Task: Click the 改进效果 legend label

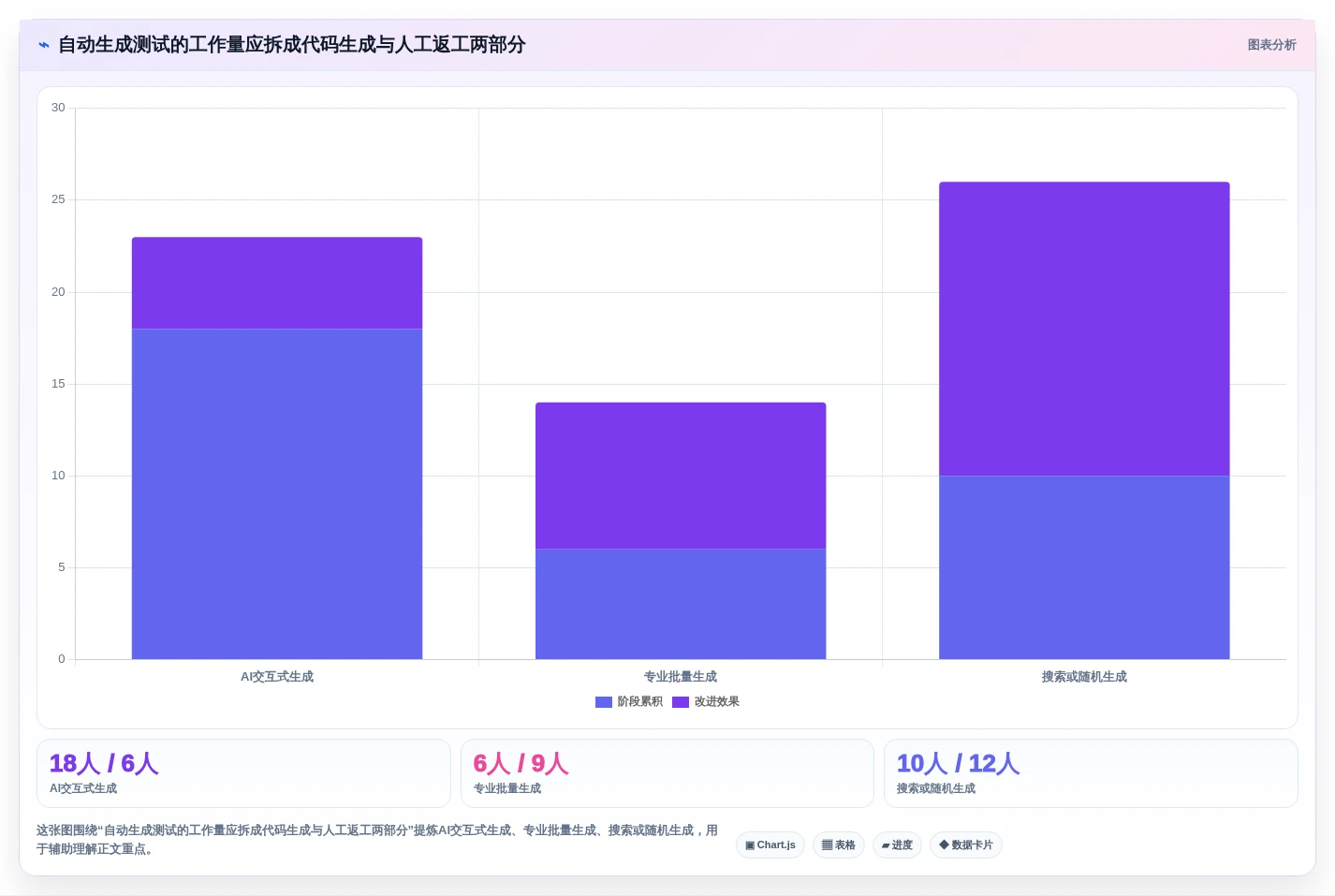Action: [717, 702]
